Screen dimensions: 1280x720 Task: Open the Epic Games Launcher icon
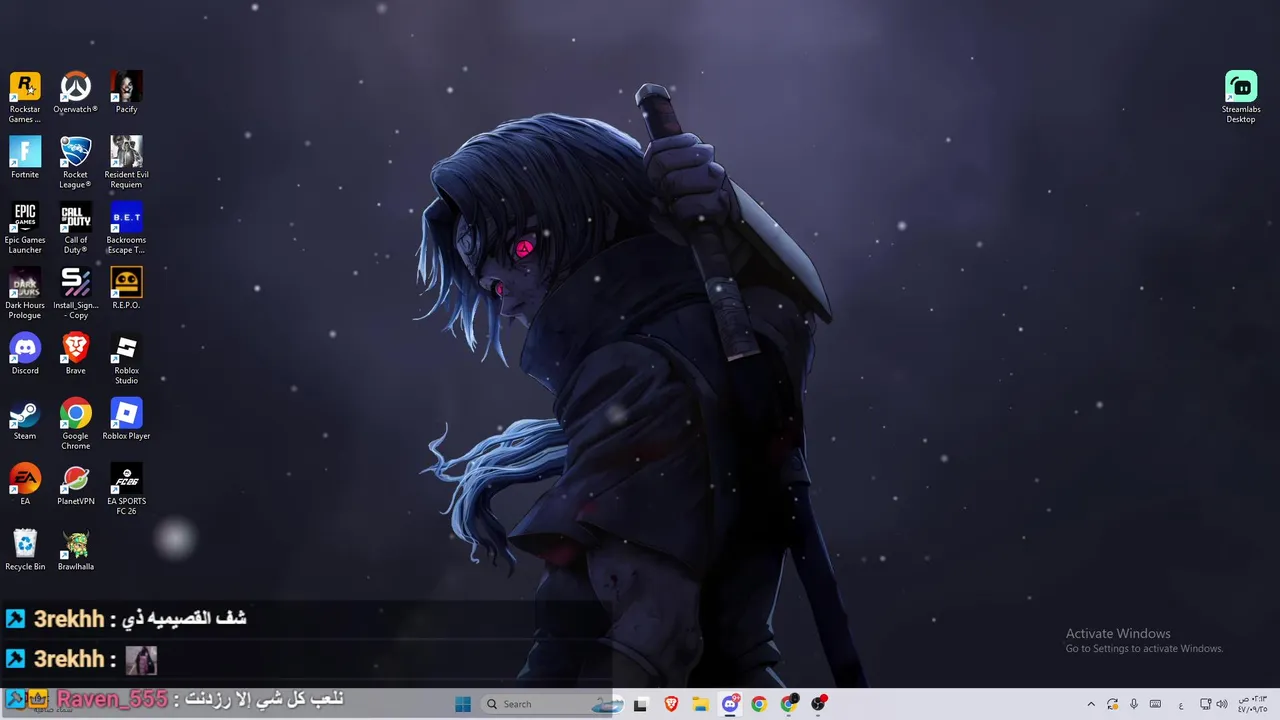[25, 228]
